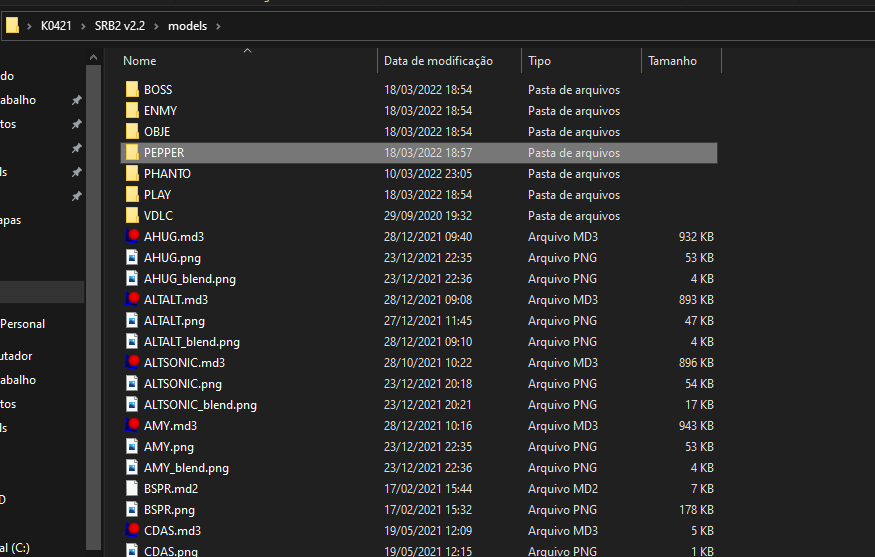Image resolution: width=875 pixels, height=557 pixels.
Task: Click the address bar folder icon
Action: 12,25
